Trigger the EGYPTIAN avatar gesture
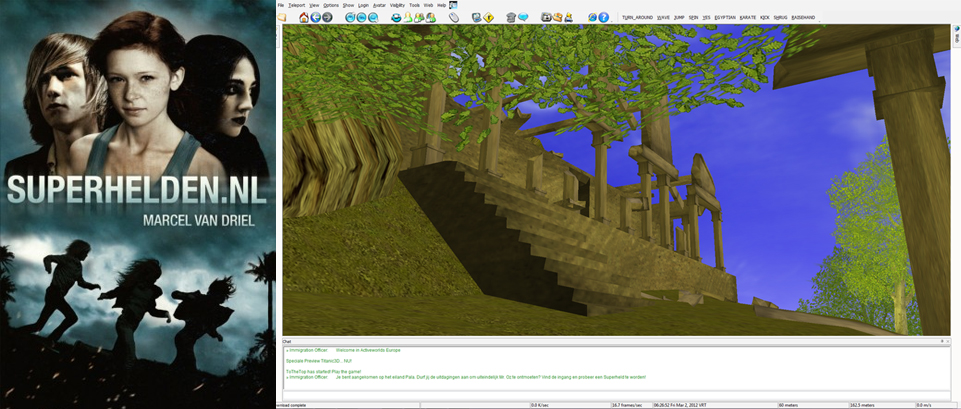The image size is (961, 409). pyautogui.click(x=725, y=18)
